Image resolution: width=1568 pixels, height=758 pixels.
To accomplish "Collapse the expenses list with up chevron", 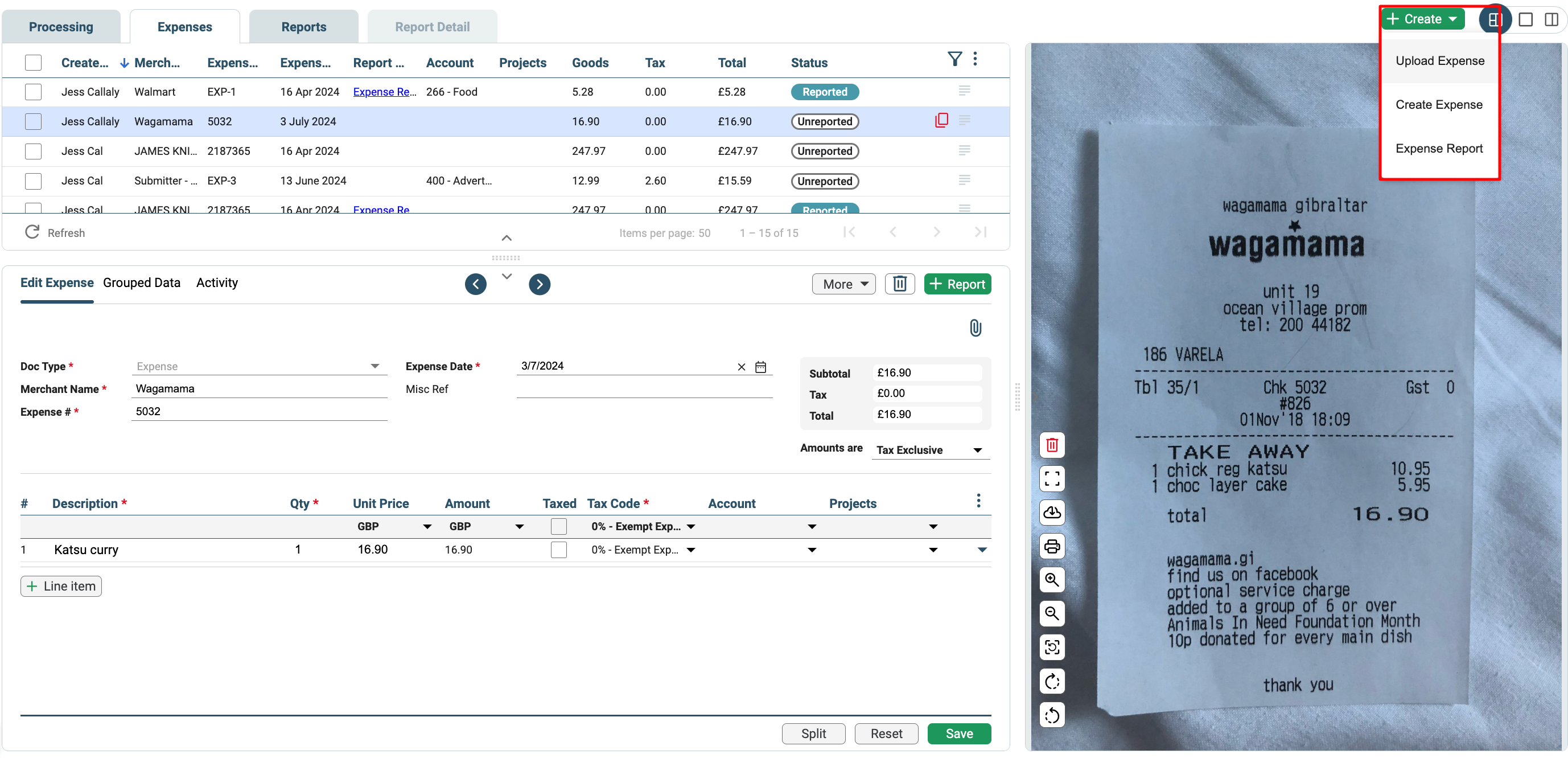I will pyautogui.click(x=507, y=237).
